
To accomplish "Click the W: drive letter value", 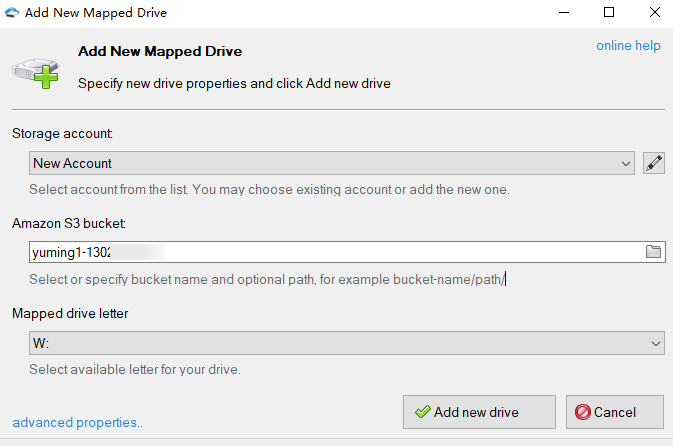I will (41, 343).
